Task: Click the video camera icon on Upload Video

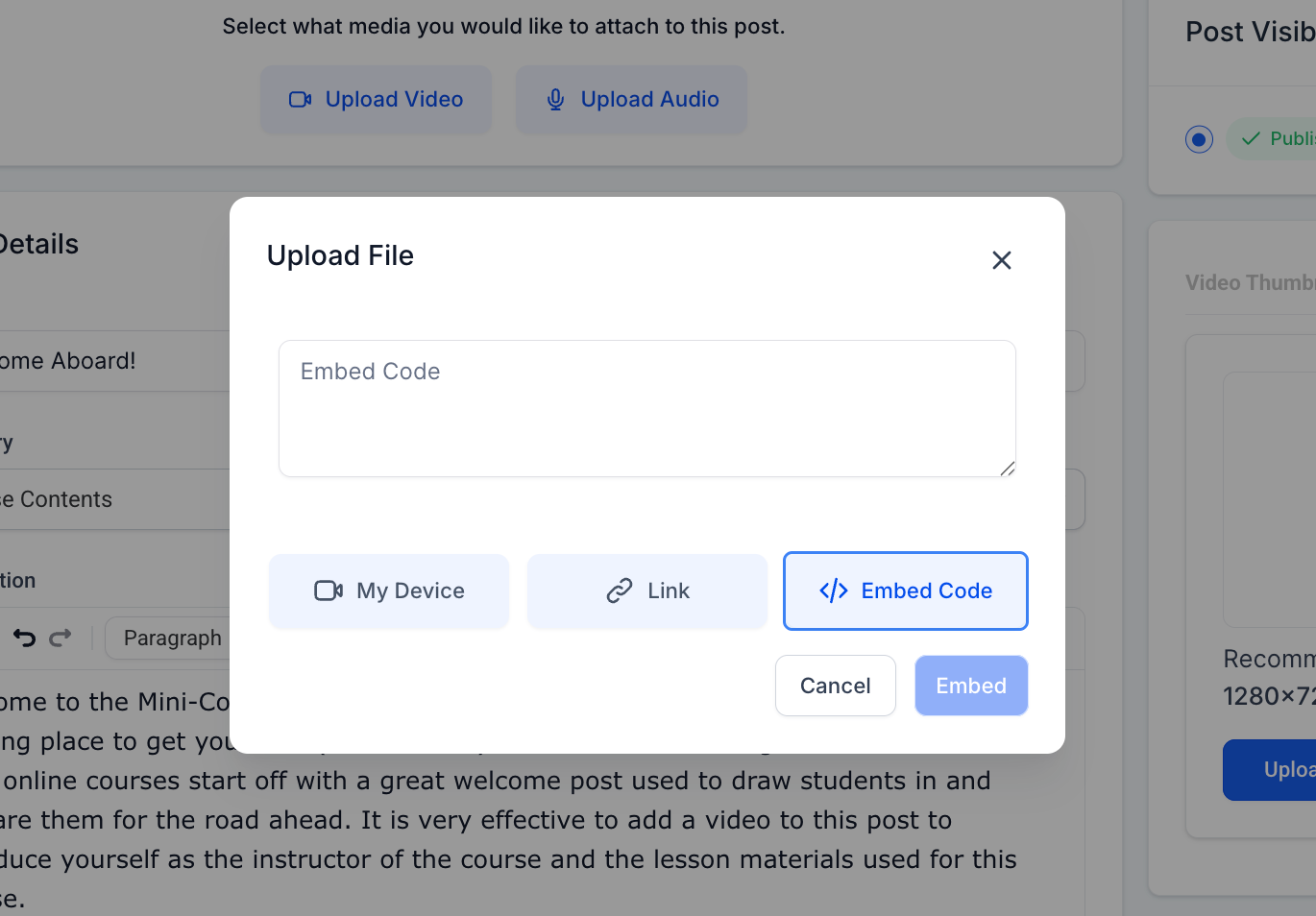Action: click(x=301, y=99)
